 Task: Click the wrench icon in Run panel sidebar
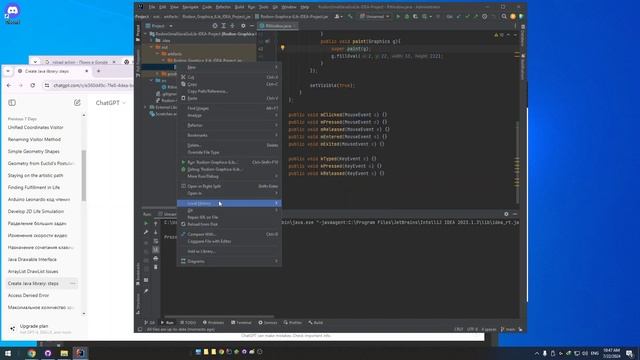click(146, 232)
